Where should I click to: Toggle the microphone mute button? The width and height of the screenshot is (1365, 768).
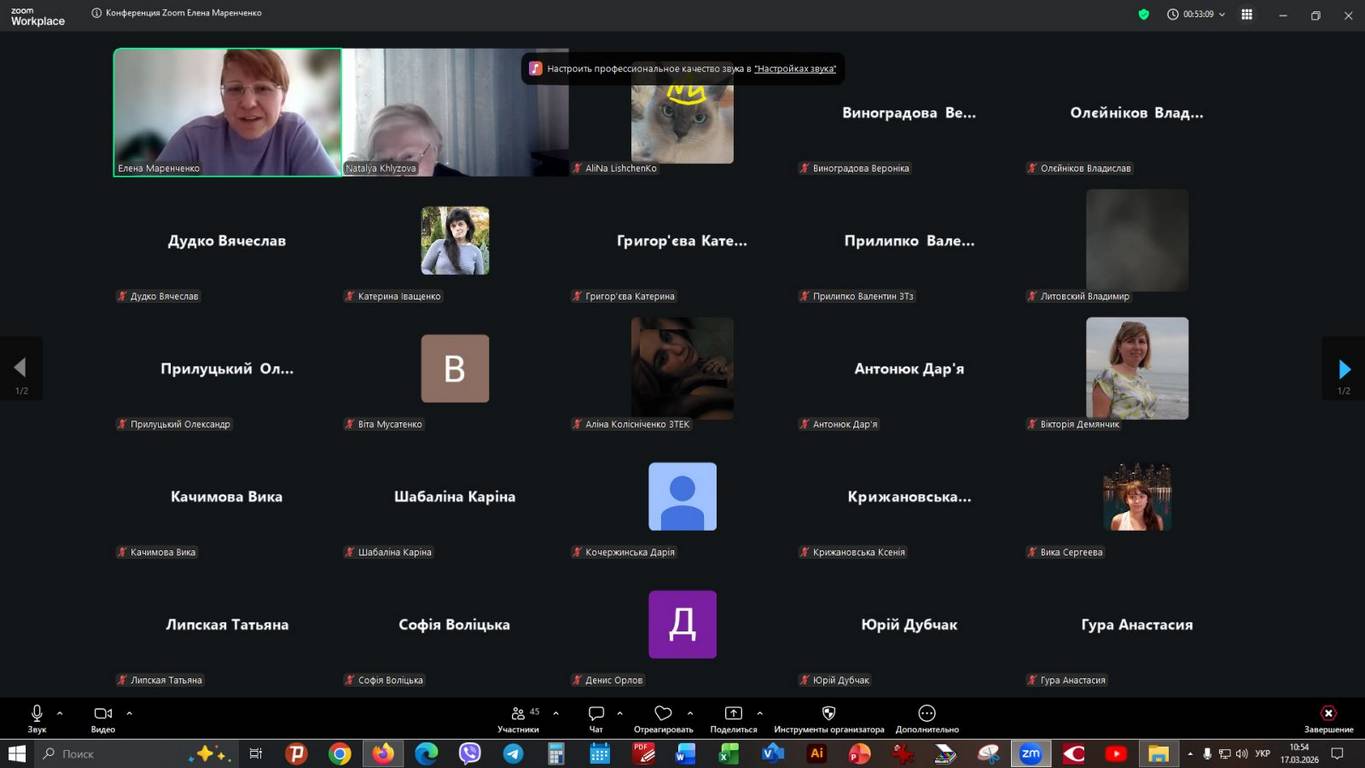(x=37, y=714)
